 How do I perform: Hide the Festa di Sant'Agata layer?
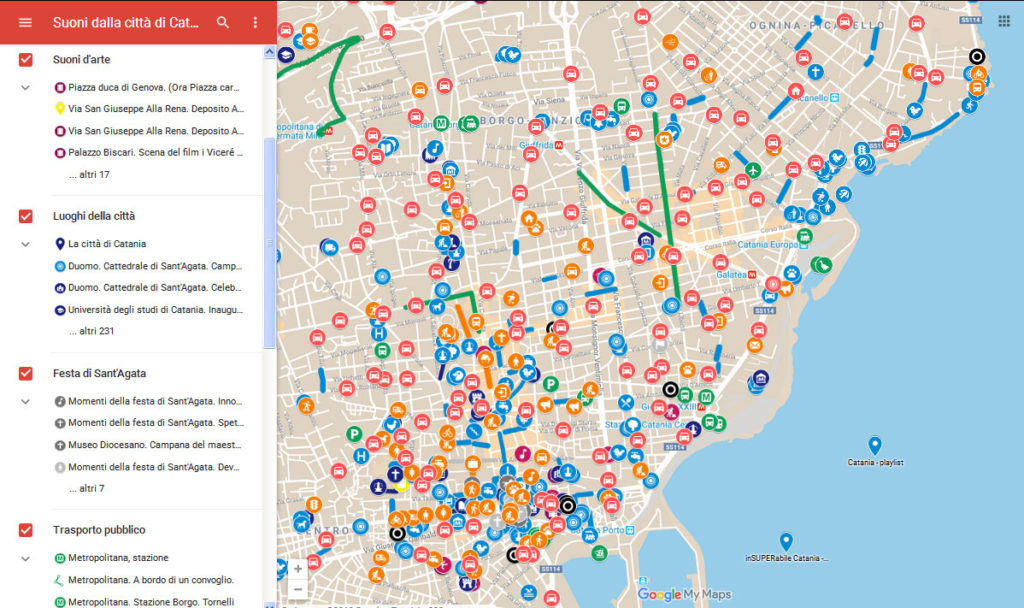click(x=26, y=373)
